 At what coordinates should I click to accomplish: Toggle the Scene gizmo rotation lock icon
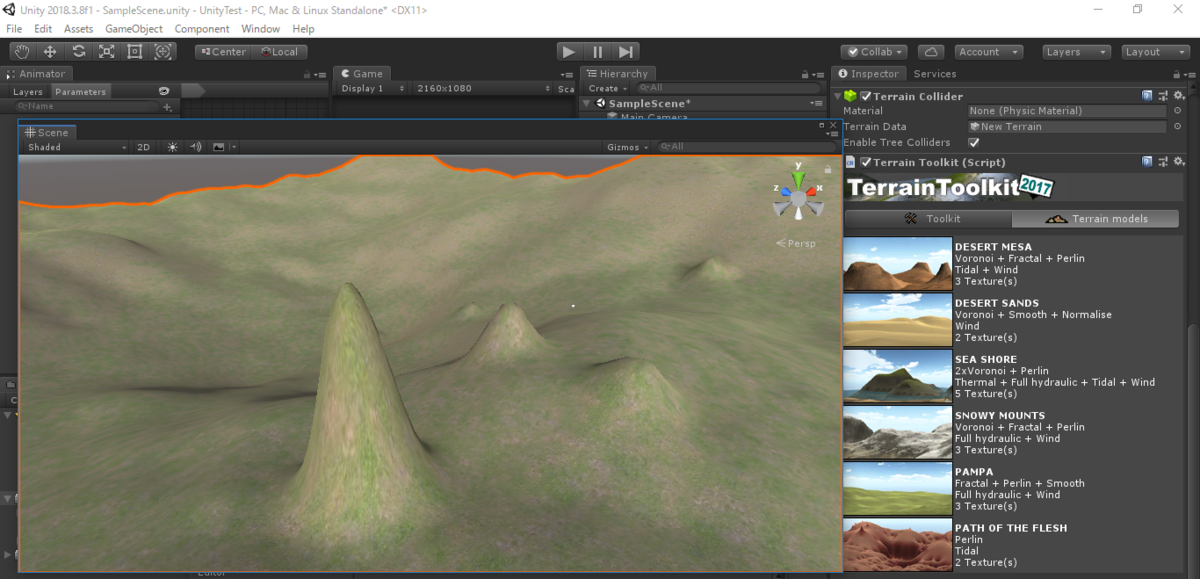point(828,170)
